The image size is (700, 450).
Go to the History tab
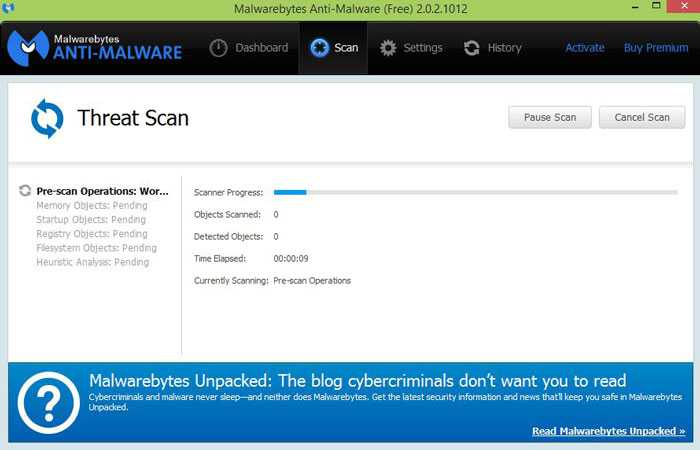(x=492, y=48)
